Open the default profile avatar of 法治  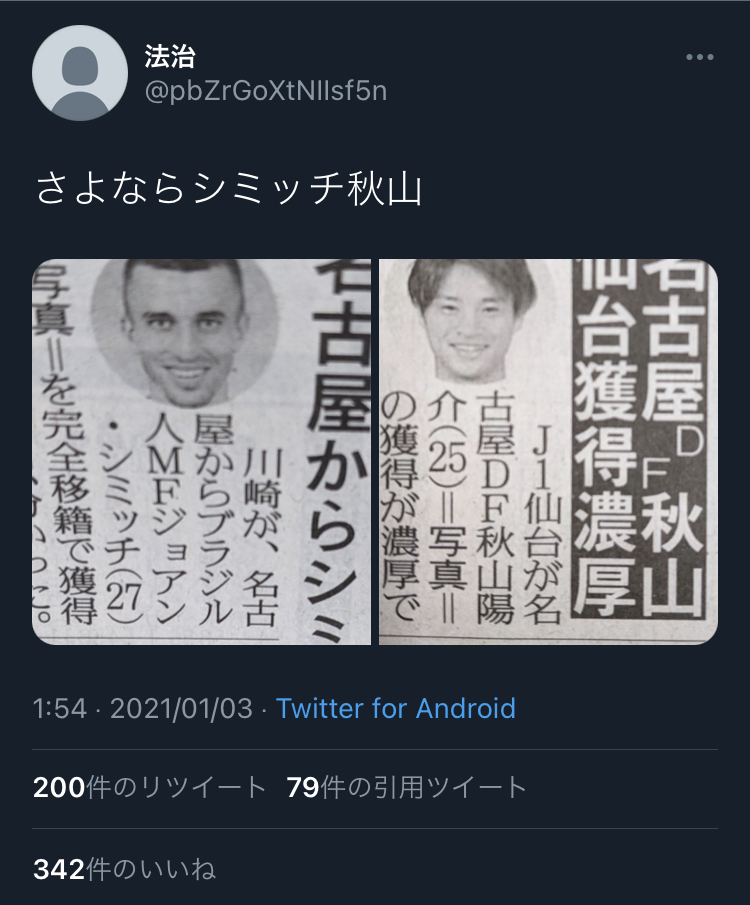tap(80, 73)
